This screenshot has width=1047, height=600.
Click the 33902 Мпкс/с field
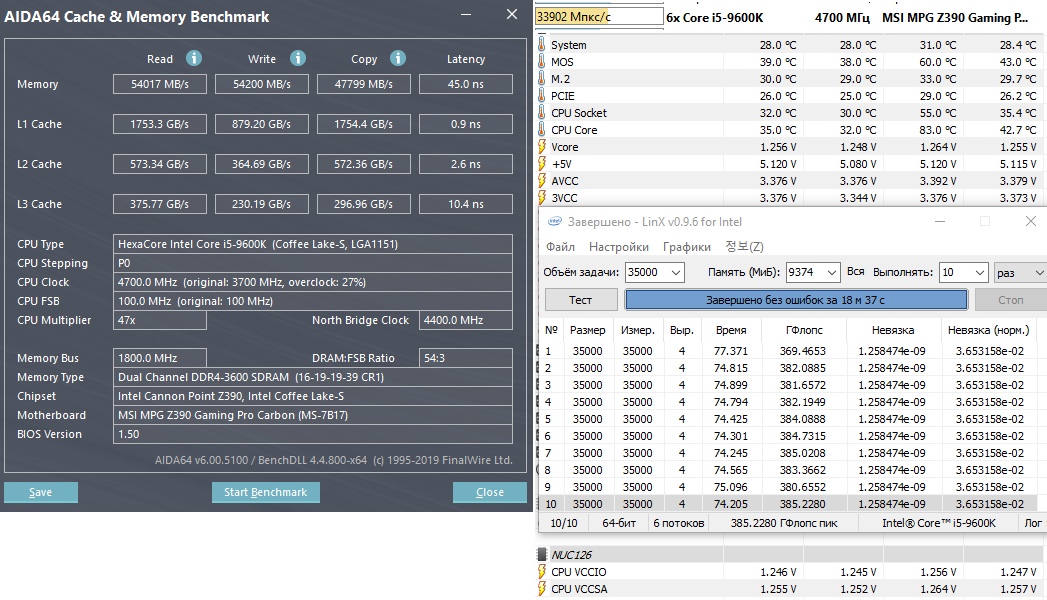pyautogui.click(x=598, y=17)
